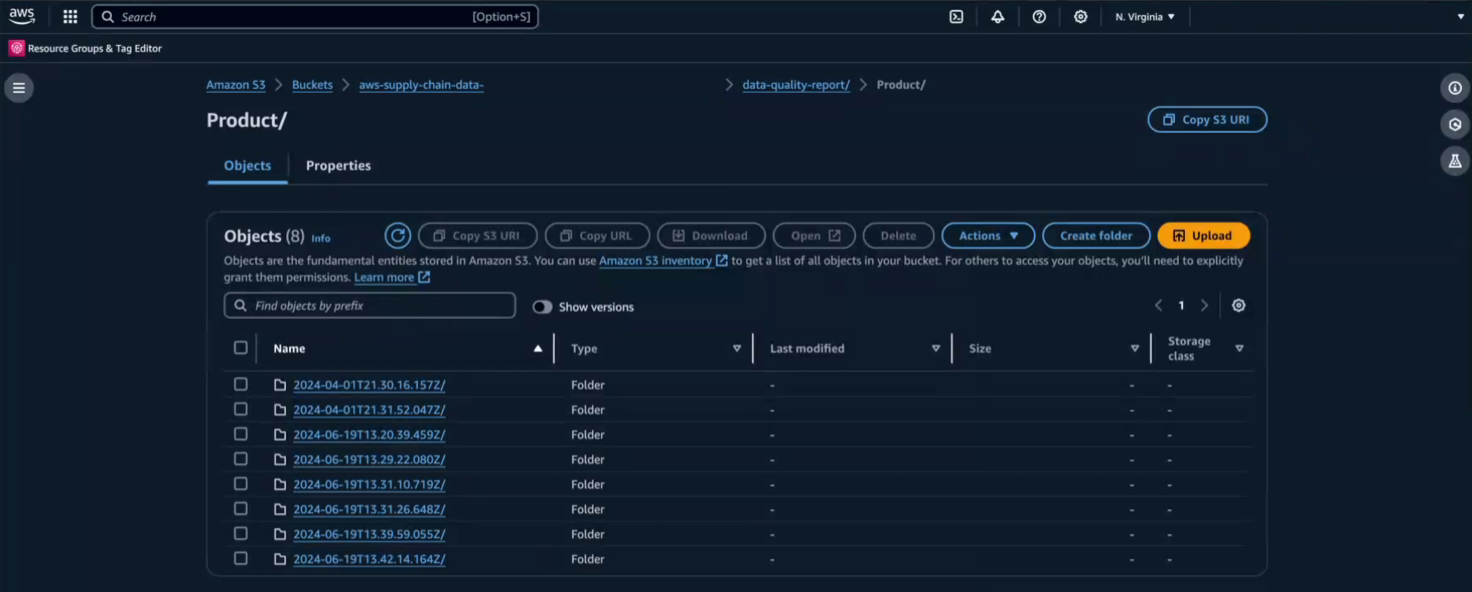Refresh the Objects list
The width and height of the screenshot is (1472, 592).
[397, 235]
